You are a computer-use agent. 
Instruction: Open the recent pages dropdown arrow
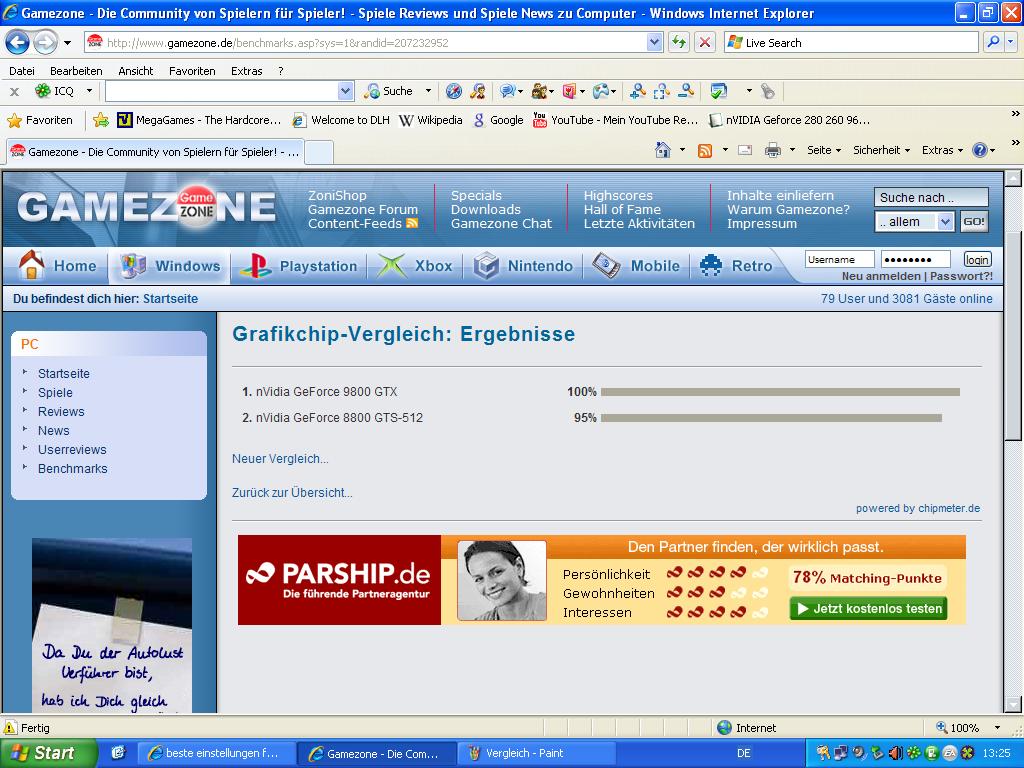click(67, 43)
